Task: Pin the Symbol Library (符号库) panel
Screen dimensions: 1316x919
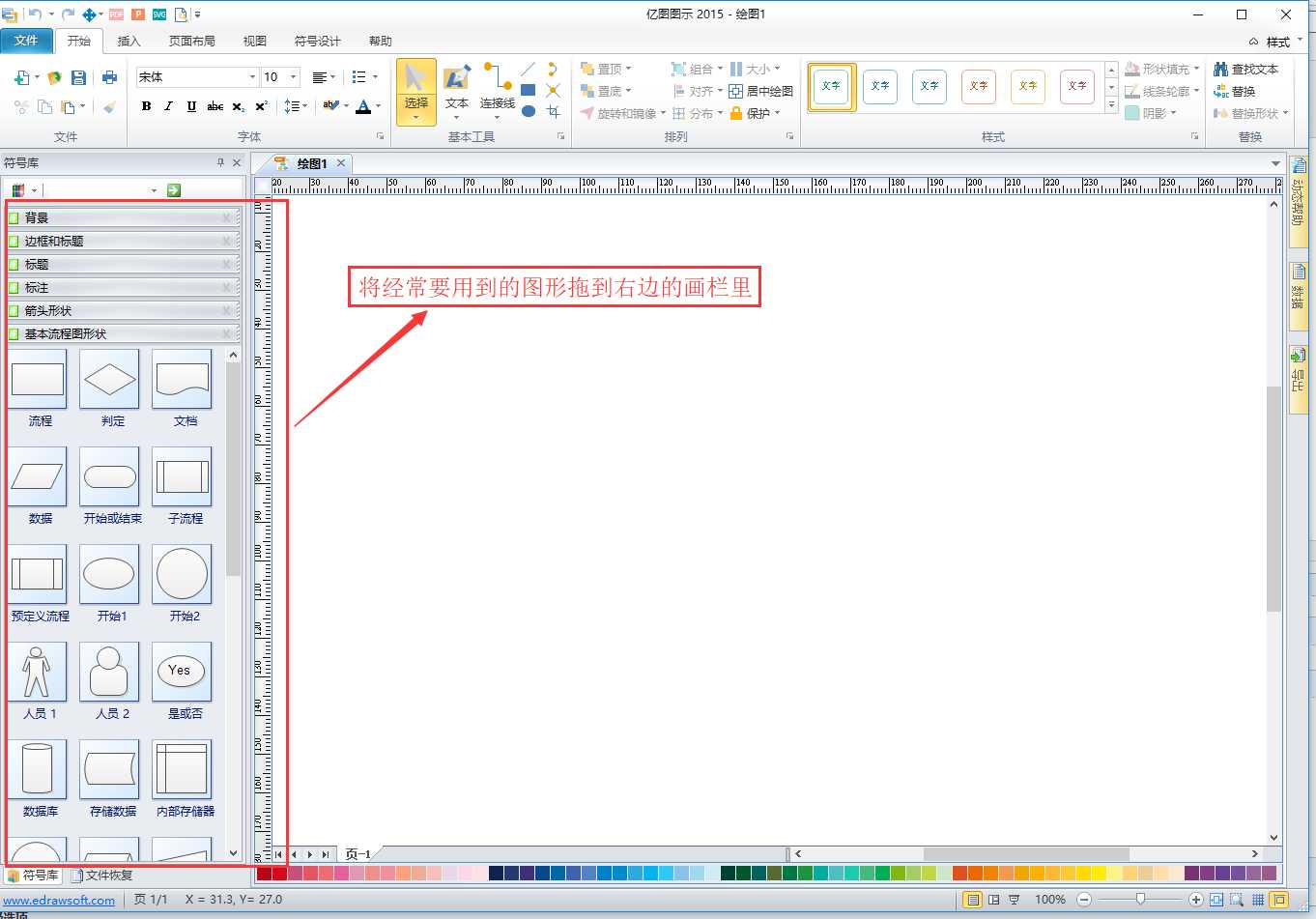Action: 220,162
